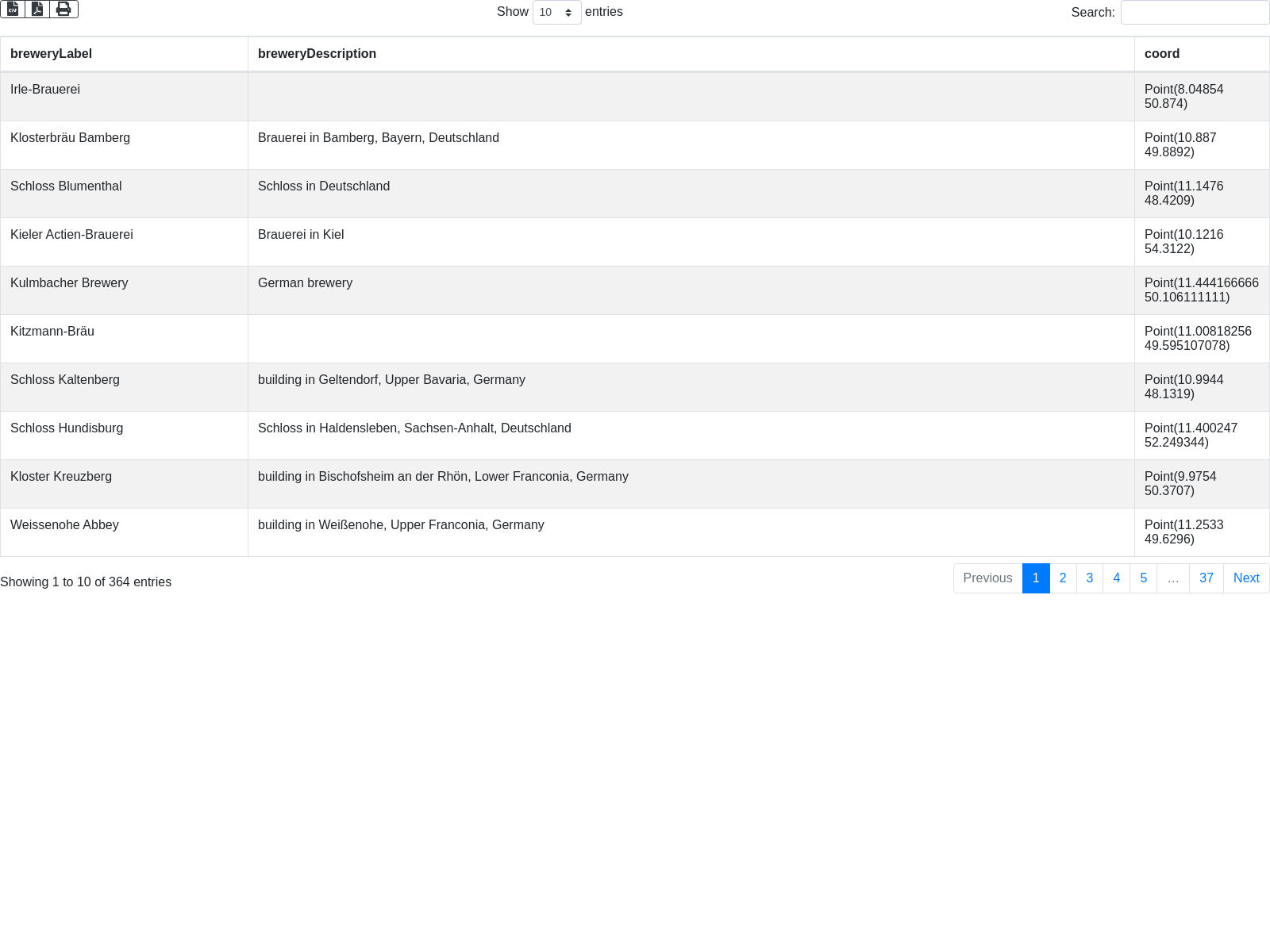Click description 'building in Weißenohe, Upper Franconia, Germany'
1270x952 pixels.
coord(401,525)
